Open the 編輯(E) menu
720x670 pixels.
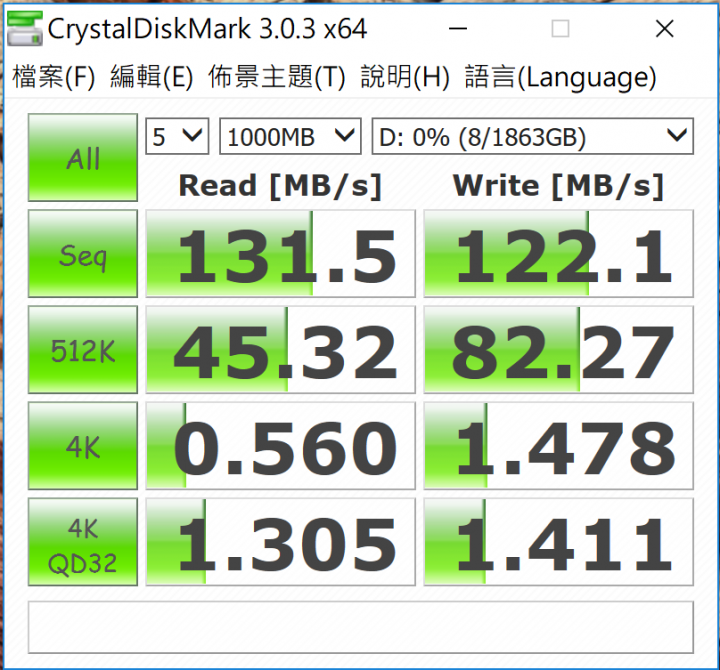click(x=152, y=77)
